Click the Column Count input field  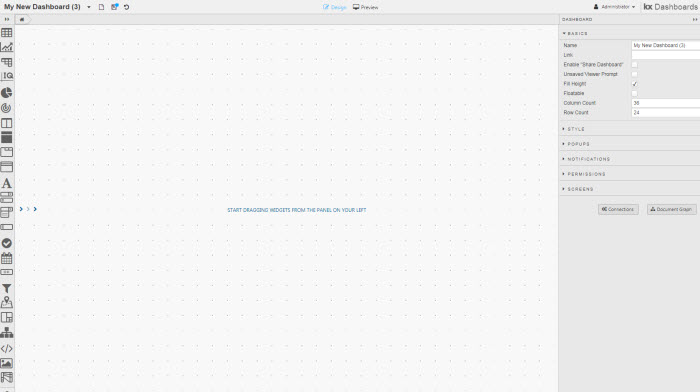(x=666, y=103)
